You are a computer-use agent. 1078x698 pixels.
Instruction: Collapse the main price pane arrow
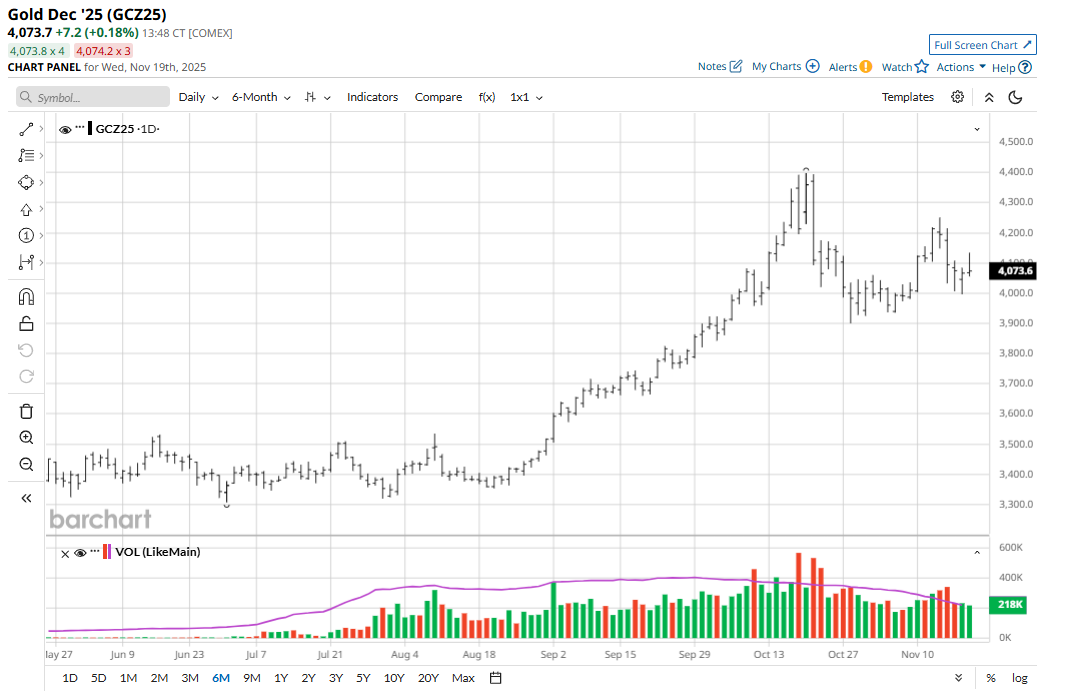click(977, 129)
